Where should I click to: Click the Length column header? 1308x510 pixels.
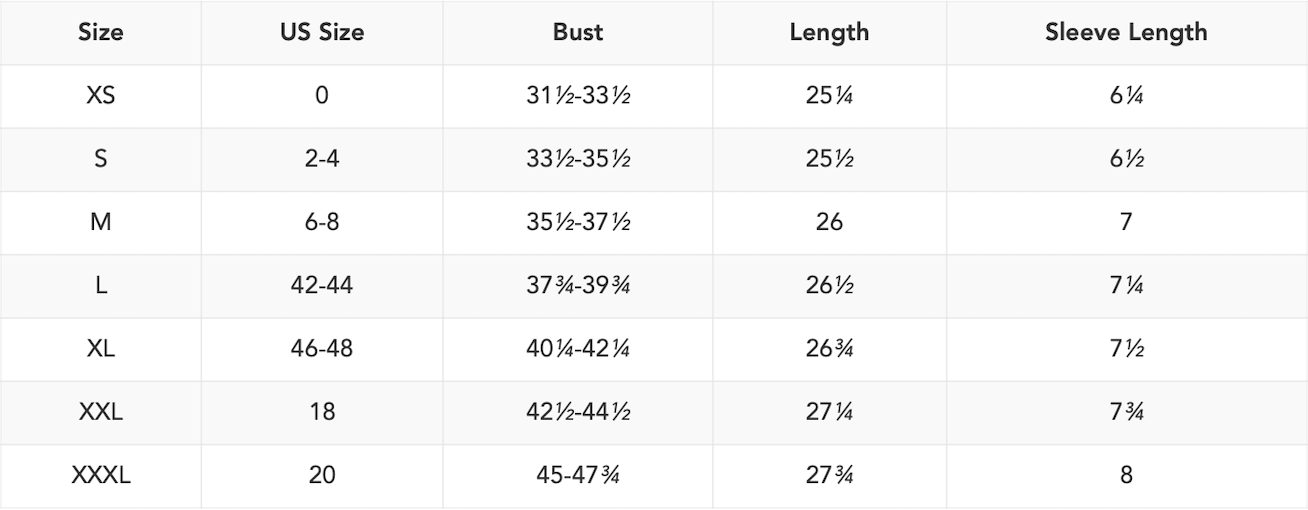click(x=829, y=32)
